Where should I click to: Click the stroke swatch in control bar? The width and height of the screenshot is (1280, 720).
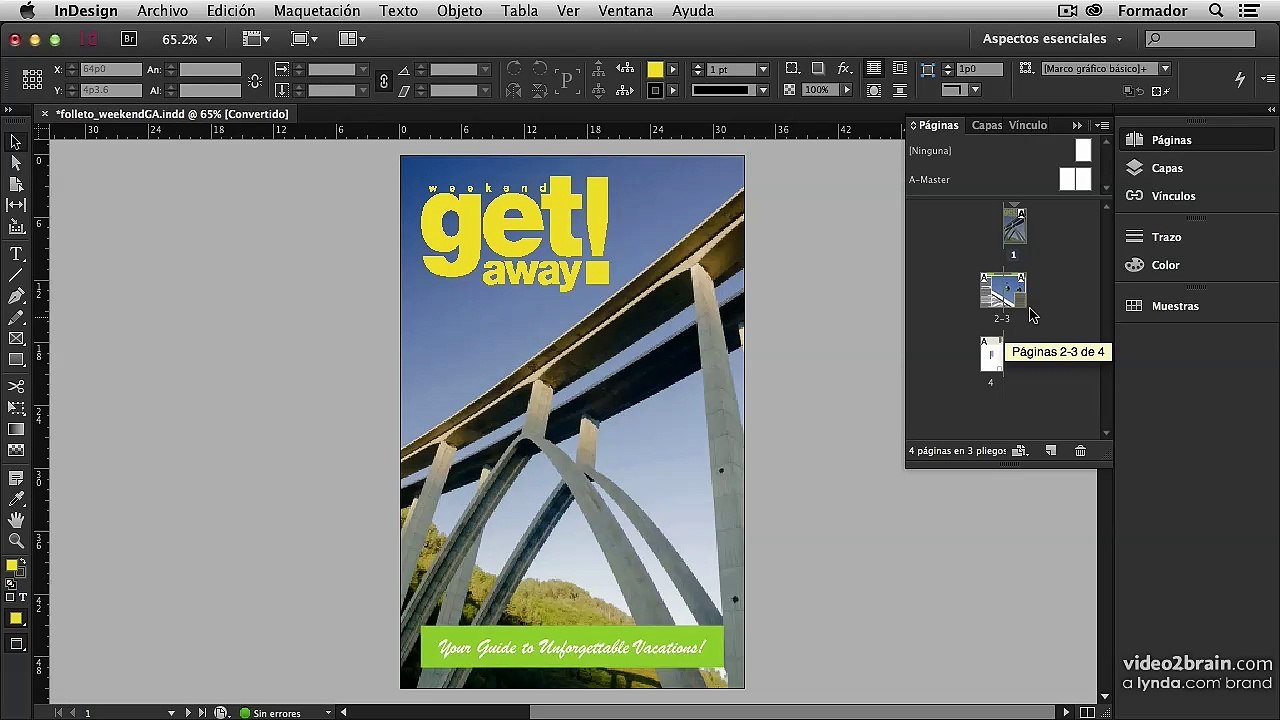pos(655,90)
